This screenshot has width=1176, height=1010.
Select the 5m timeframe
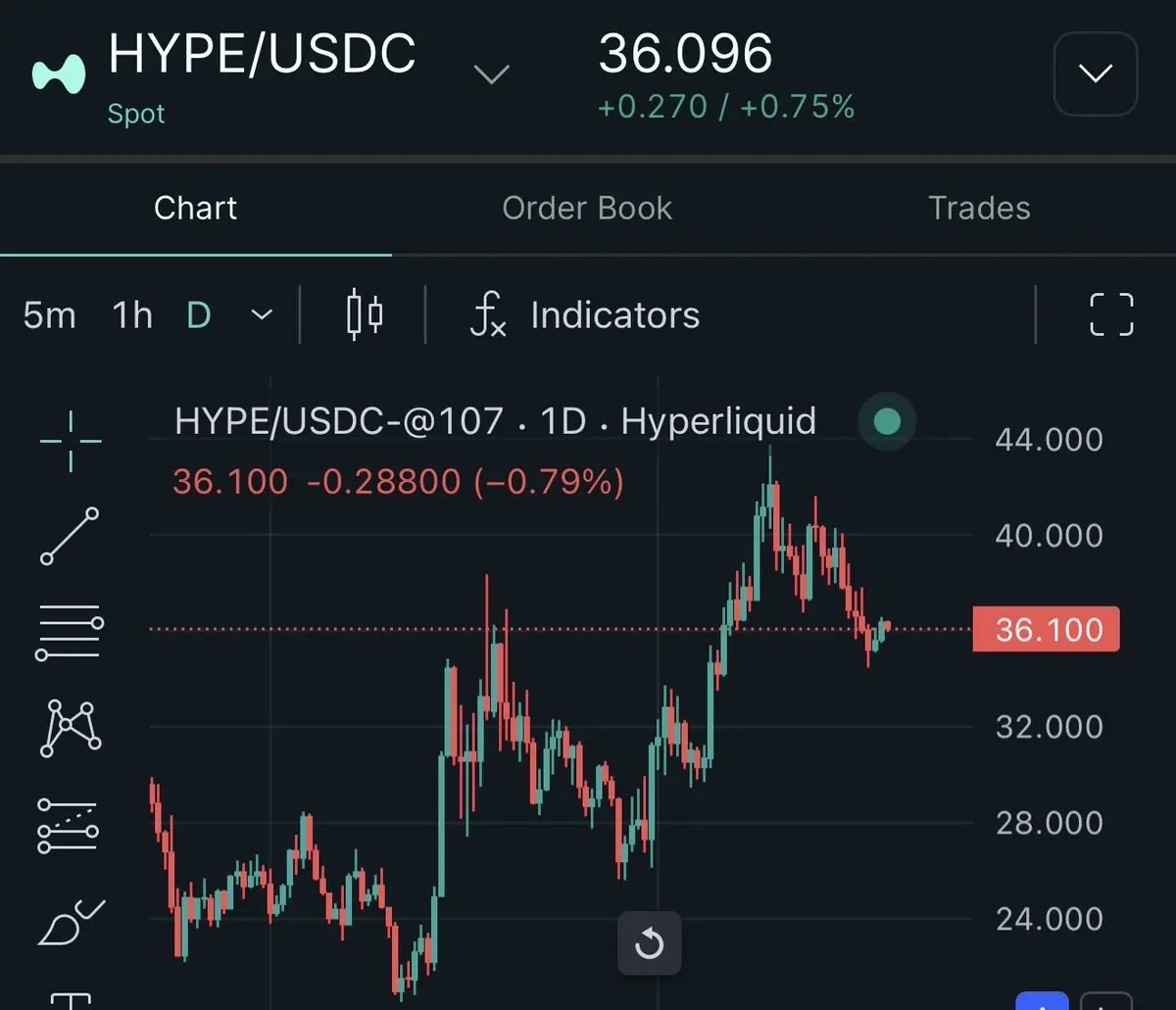click(x=49, y=315)
